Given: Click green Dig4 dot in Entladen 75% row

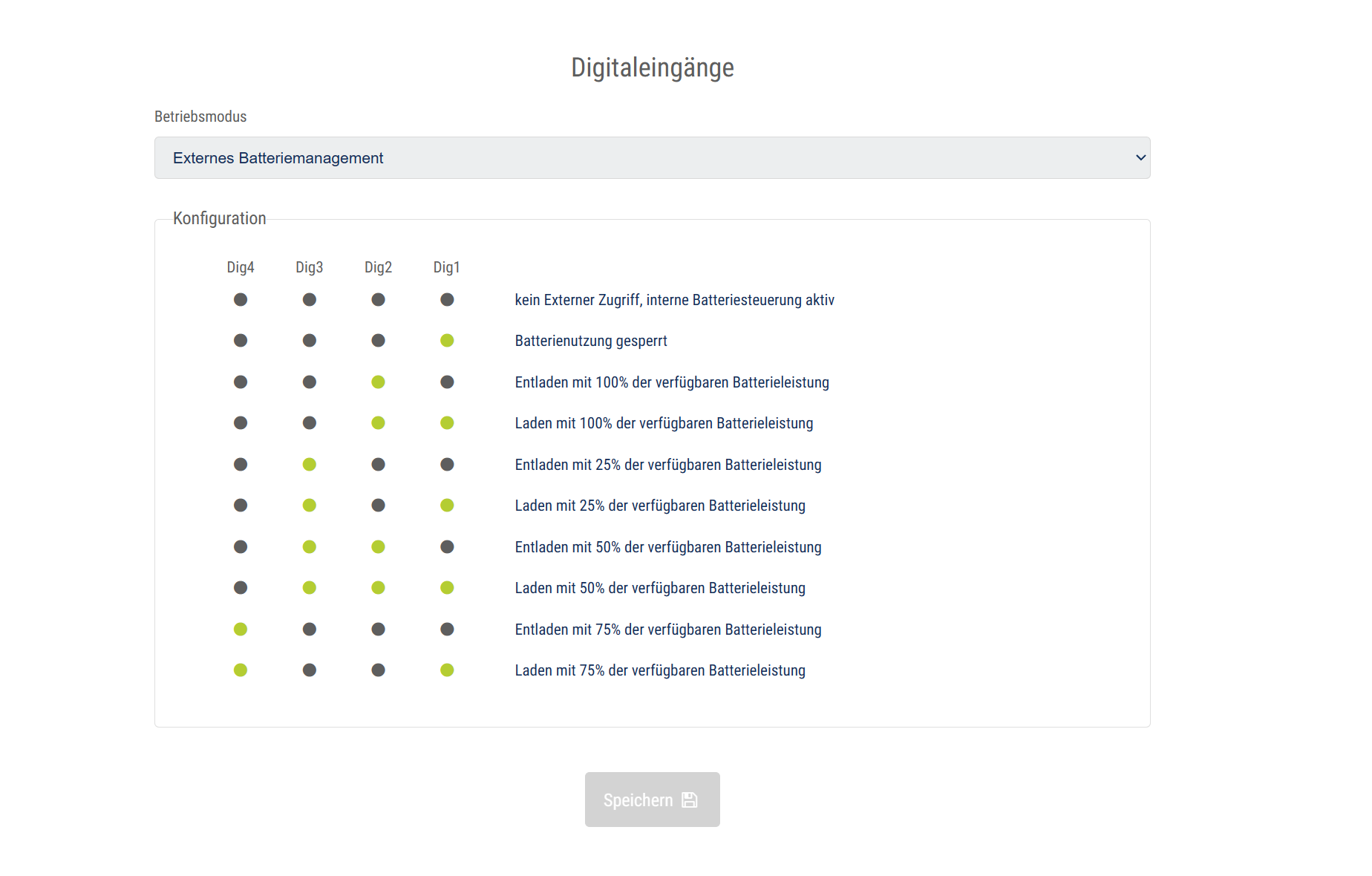Looking at the screenshot, I should click(241, 630).
